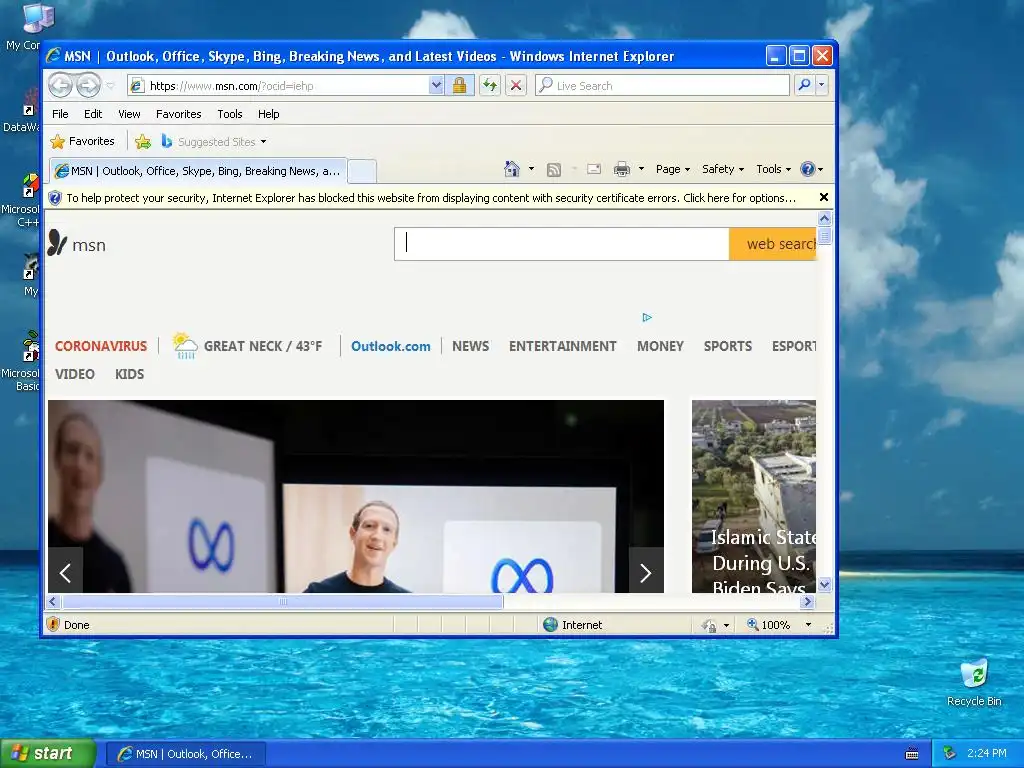
Task: Select the MSN browser tab
Action: click(x=198, y=171)
